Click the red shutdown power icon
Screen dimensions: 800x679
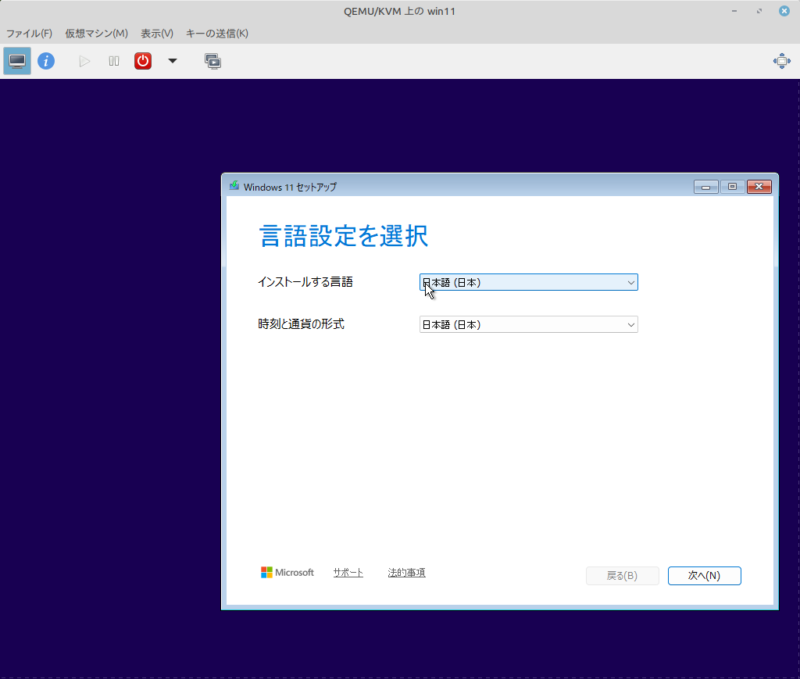coord(143,61)
